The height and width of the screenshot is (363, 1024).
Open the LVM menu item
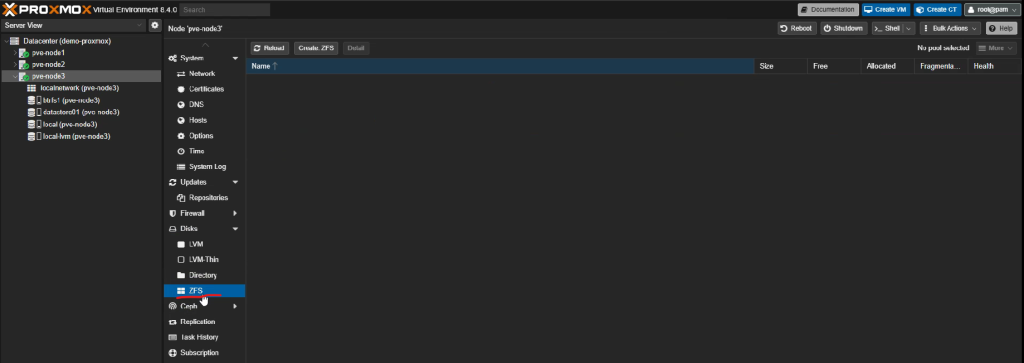(x=204, y=244)
